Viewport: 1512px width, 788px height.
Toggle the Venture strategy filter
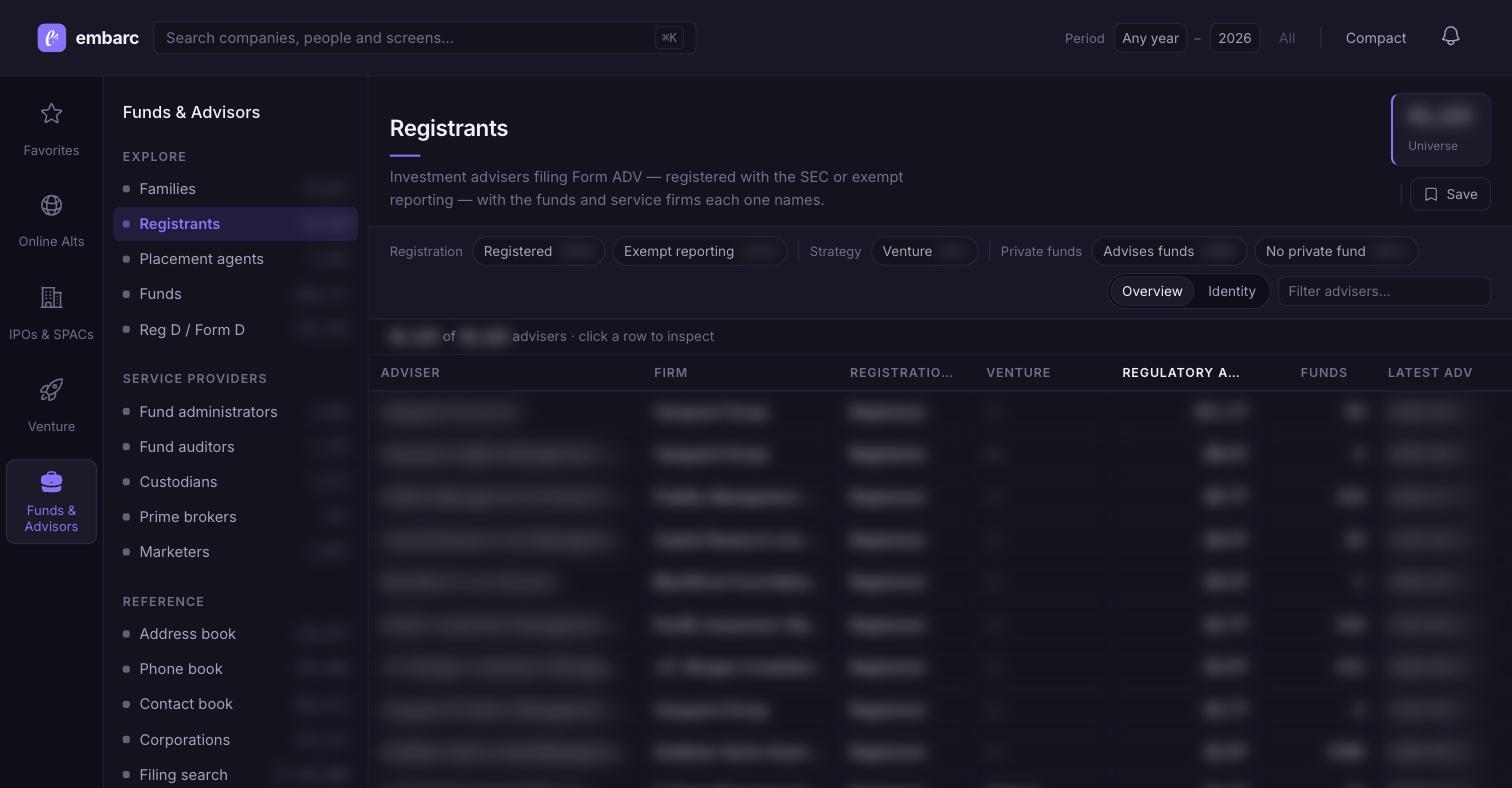coord(924,251)
